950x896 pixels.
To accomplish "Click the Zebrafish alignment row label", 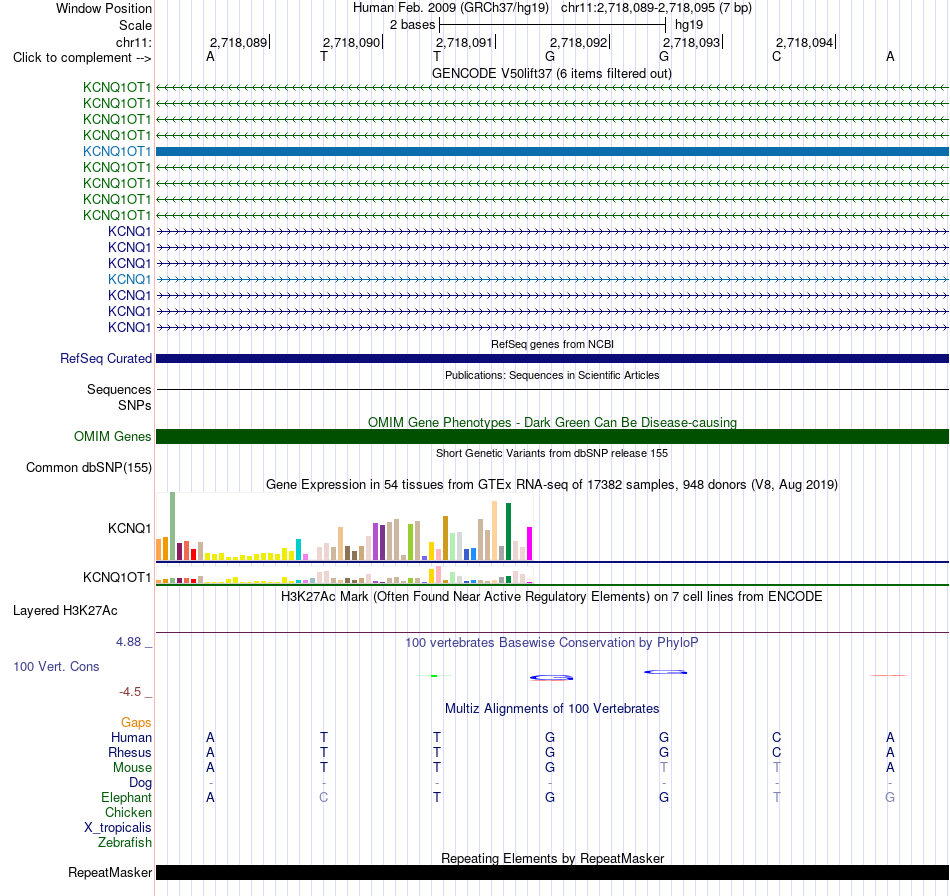I will [125, 843].
